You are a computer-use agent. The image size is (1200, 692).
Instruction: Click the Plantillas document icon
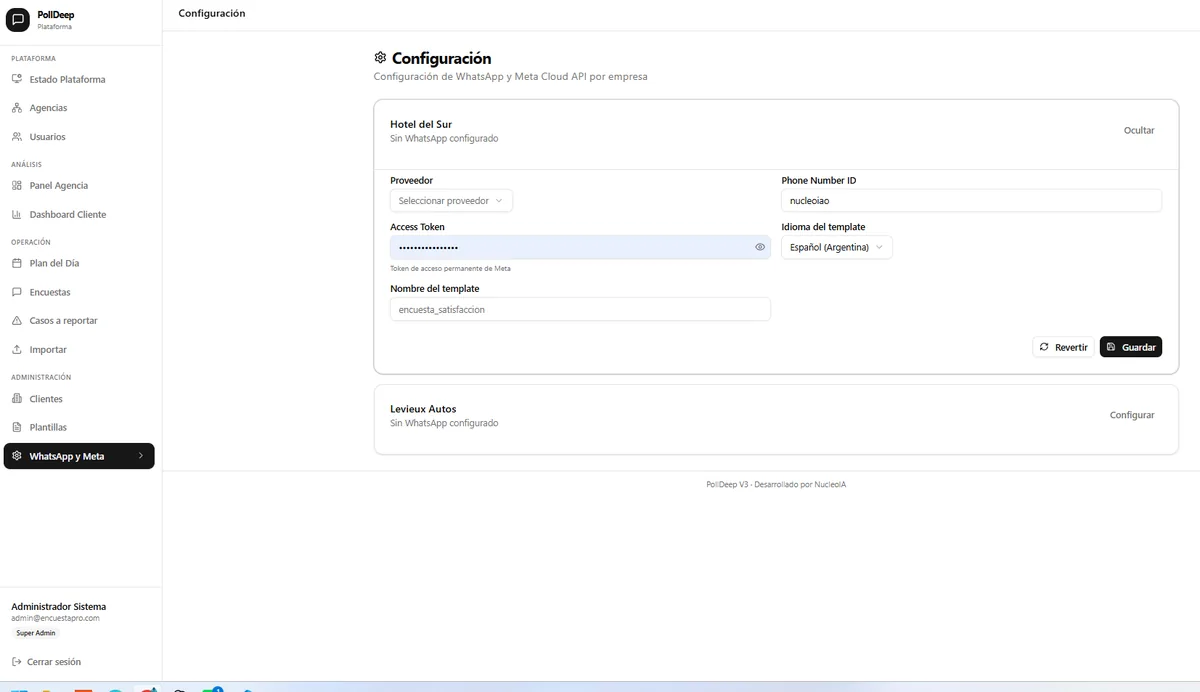[17, 427]
